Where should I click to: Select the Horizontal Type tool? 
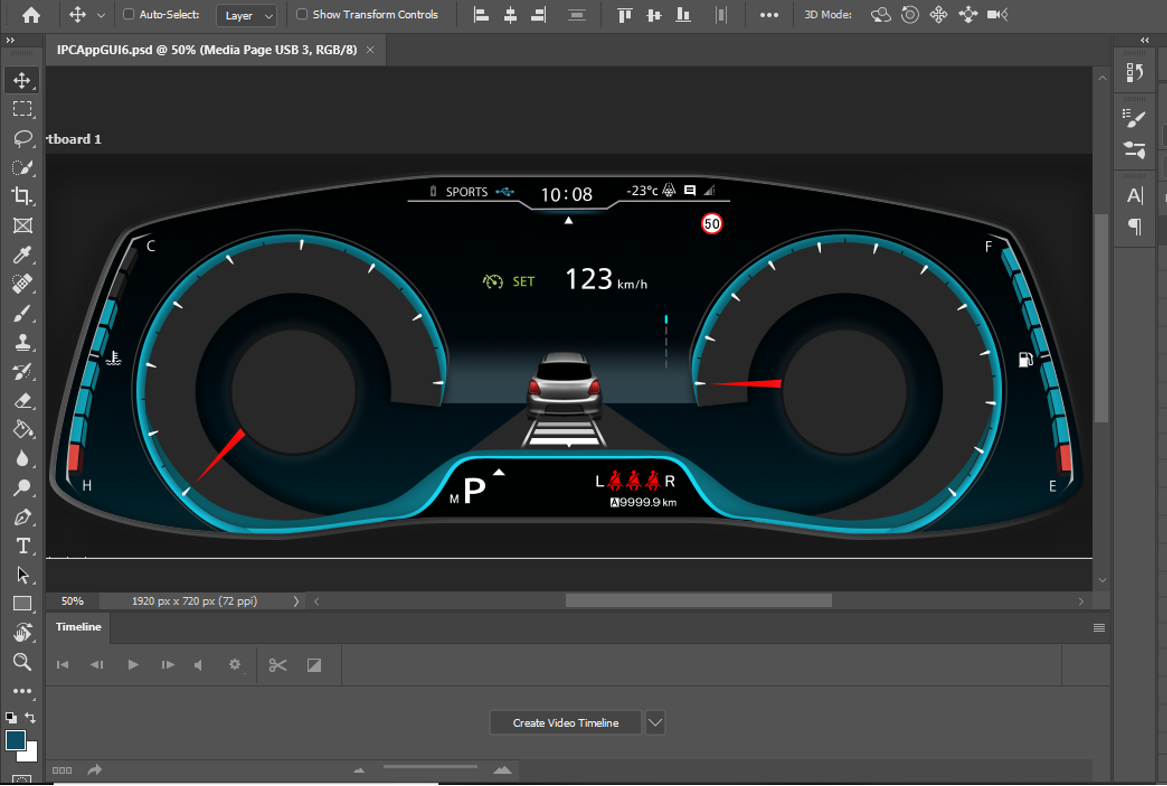coord(22,546)
